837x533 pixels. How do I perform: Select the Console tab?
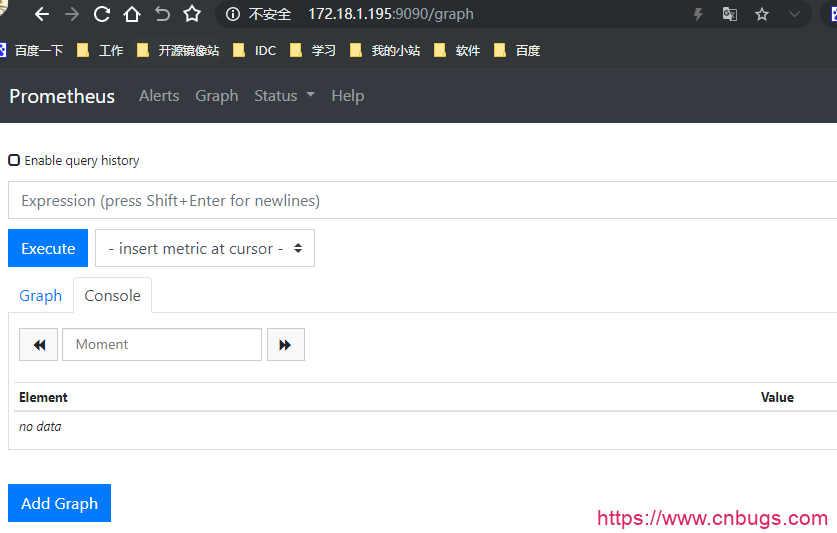[112, 296]
